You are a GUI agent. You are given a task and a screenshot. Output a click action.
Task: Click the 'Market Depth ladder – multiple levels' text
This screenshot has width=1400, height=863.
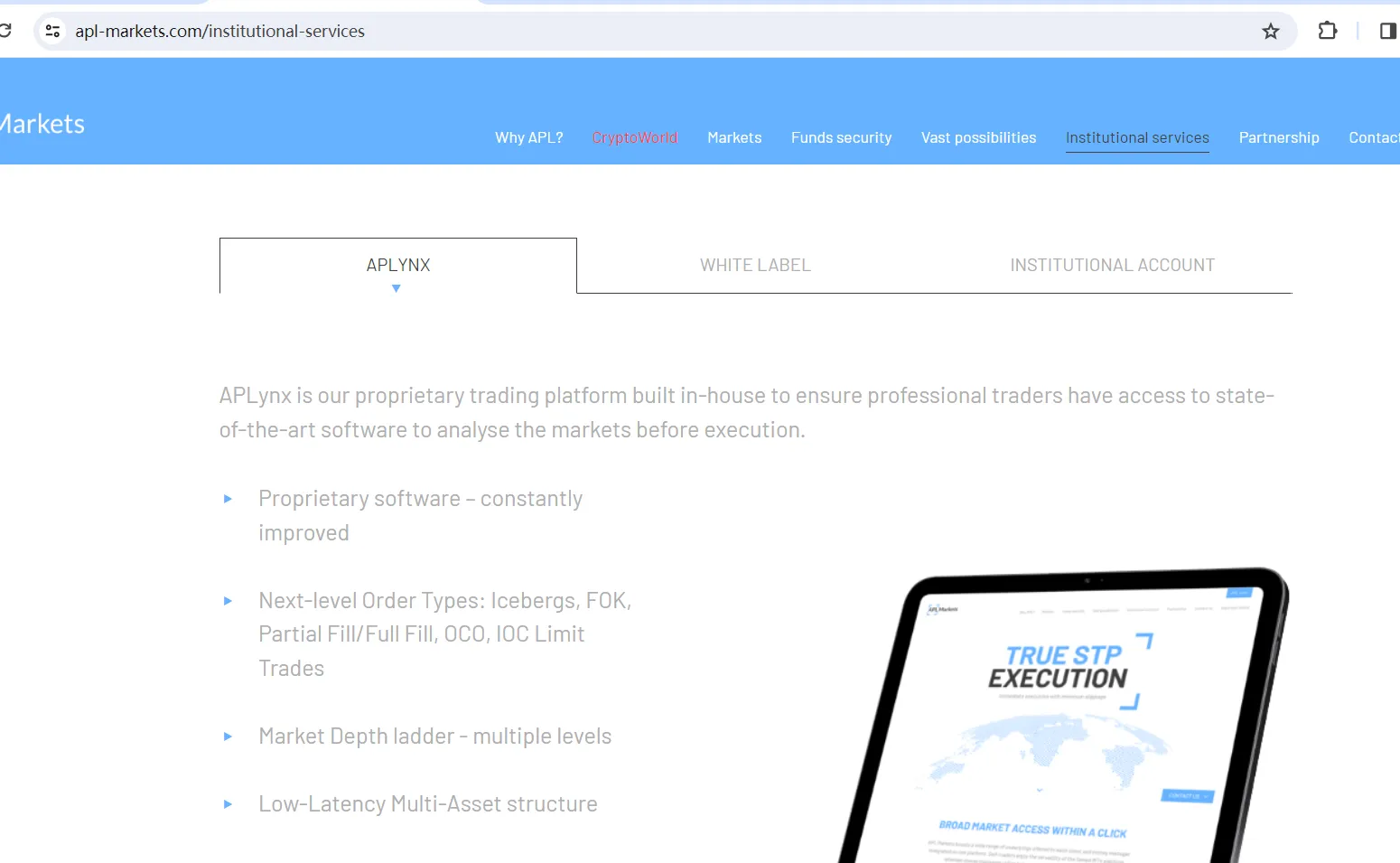coord(435,736)
